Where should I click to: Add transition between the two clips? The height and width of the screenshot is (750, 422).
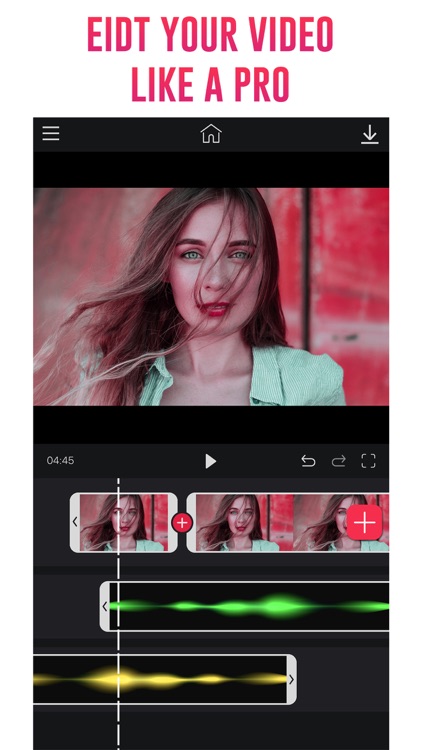(182, 523)
